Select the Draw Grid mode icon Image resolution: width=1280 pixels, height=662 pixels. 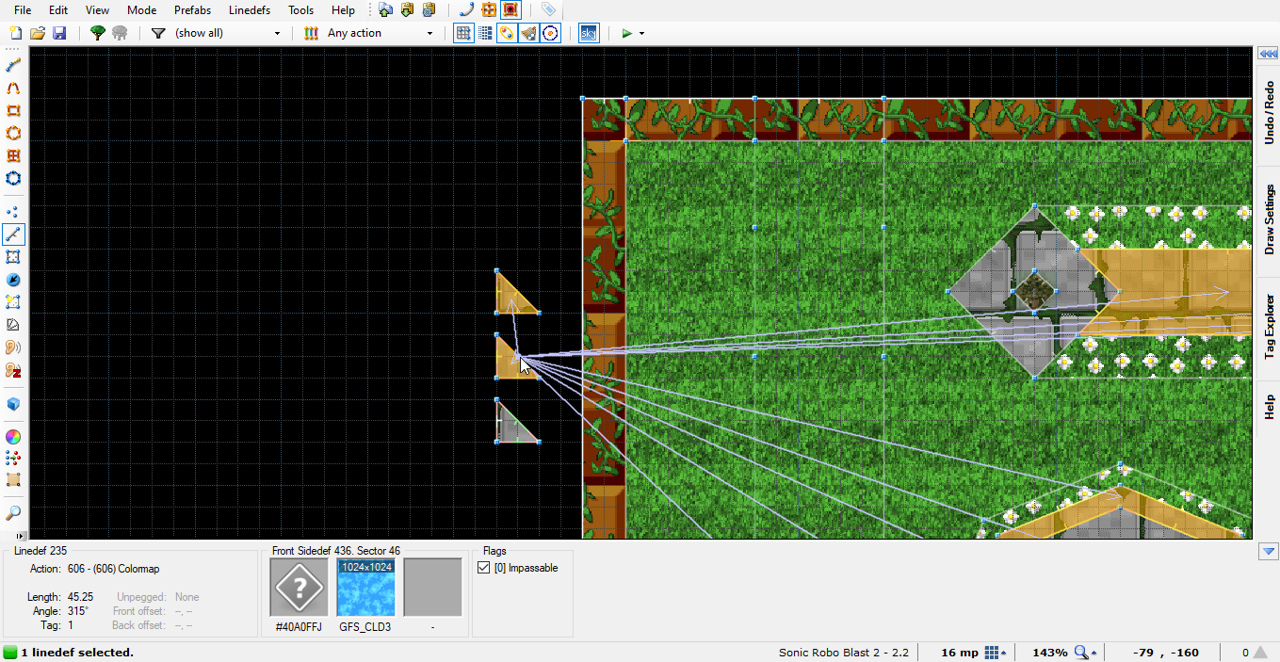click(x=14, y=156)
